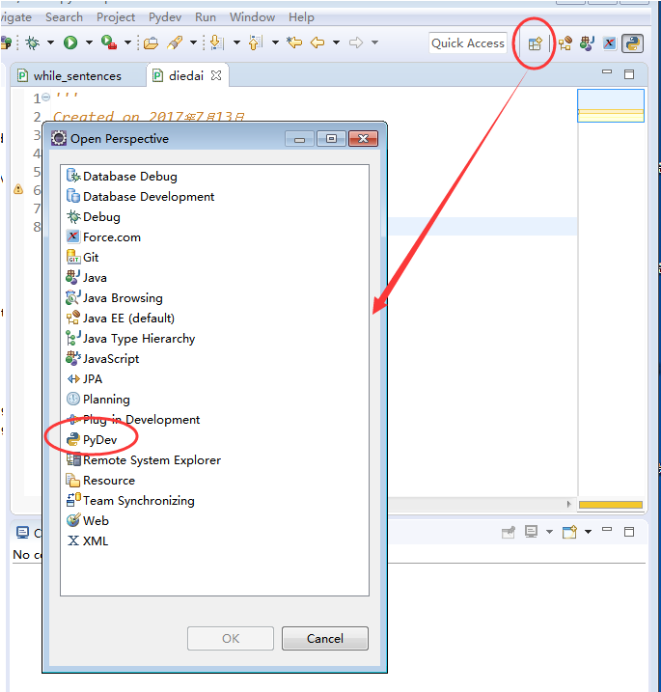This screenshot has height=692, width=661.
Task: Click the Open Type folder icon
Action: pyautogui.click(x=151, y=43)
